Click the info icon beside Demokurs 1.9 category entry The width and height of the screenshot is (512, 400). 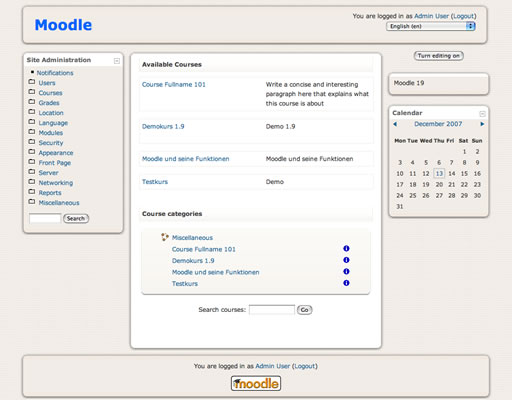[x=346, y=260]
